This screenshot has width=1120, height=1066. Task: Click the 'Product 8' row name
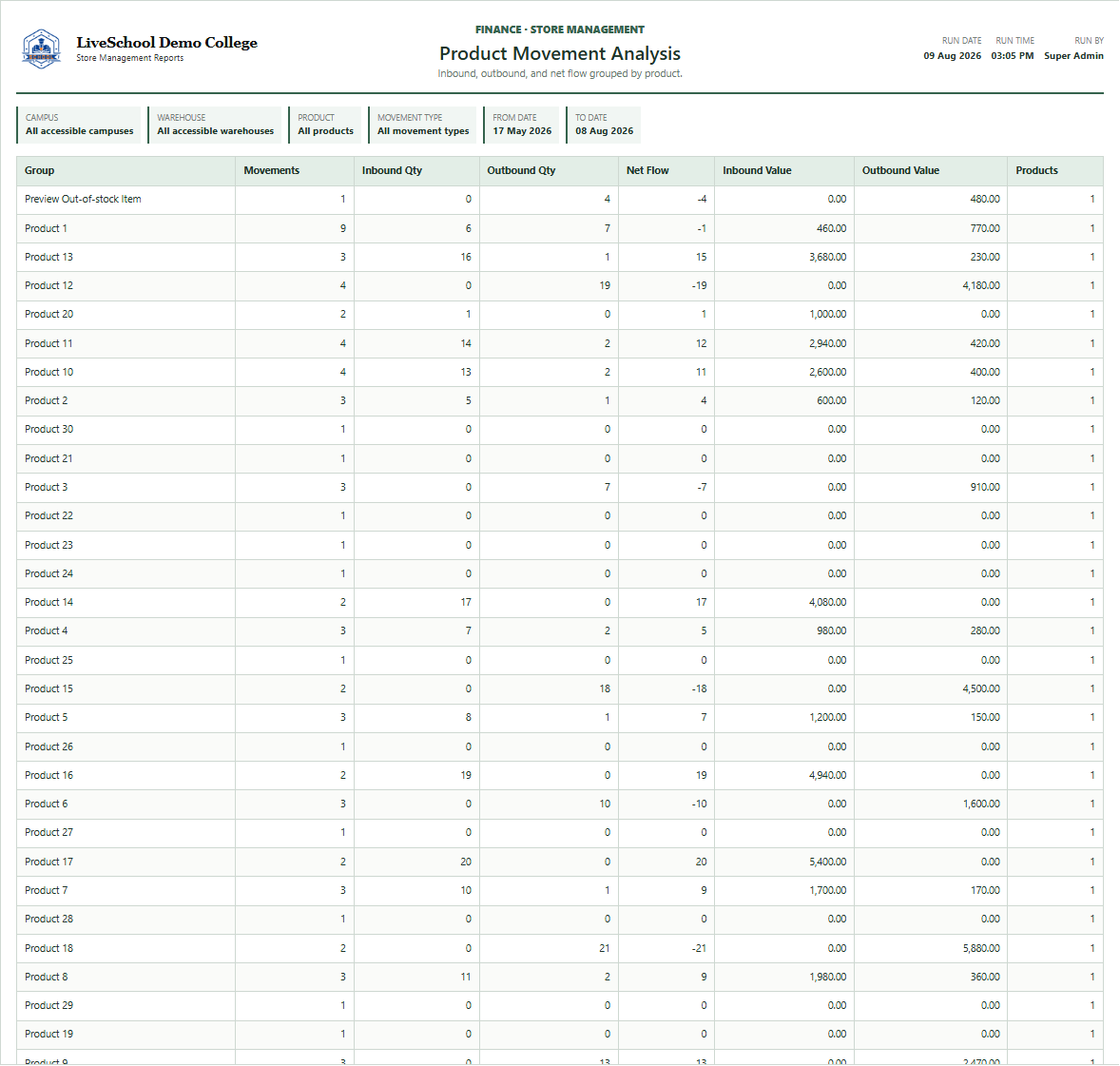(47, 977)
